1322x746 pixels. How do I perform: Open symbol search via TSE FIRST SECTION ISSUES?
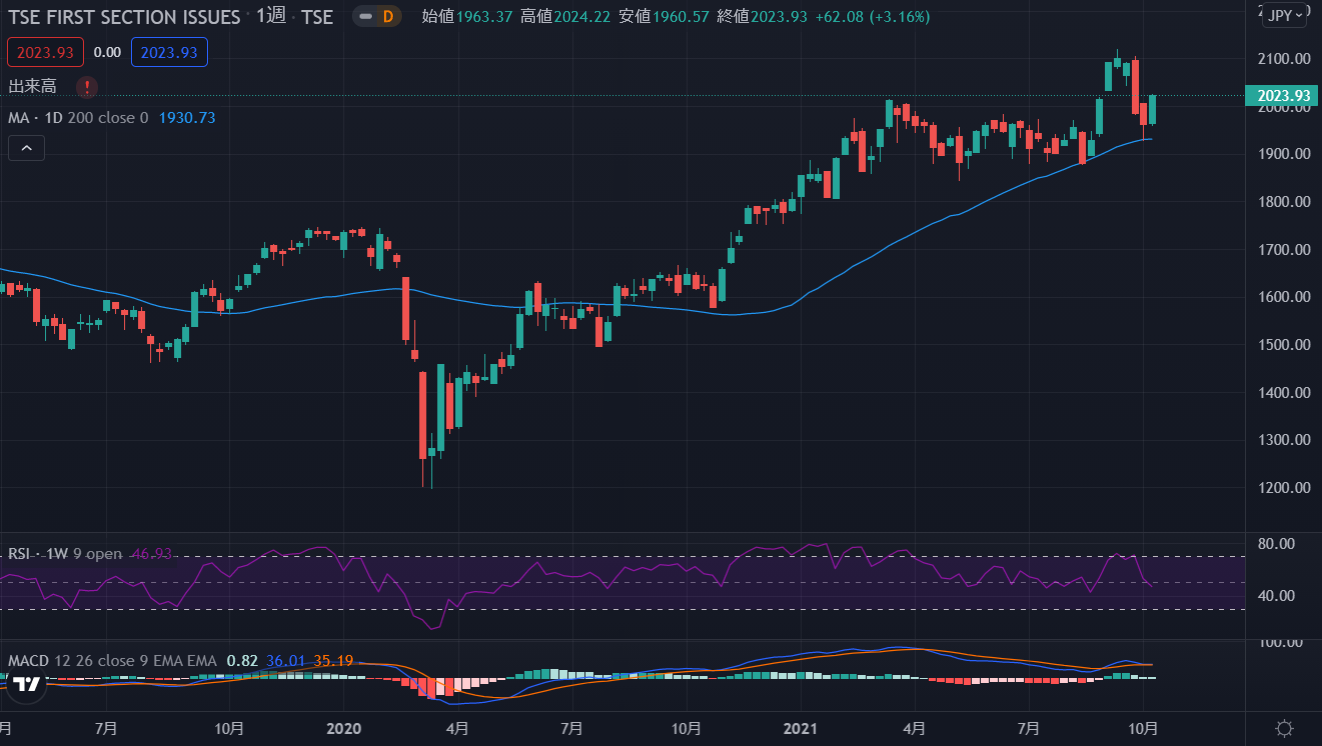(125, 17)
